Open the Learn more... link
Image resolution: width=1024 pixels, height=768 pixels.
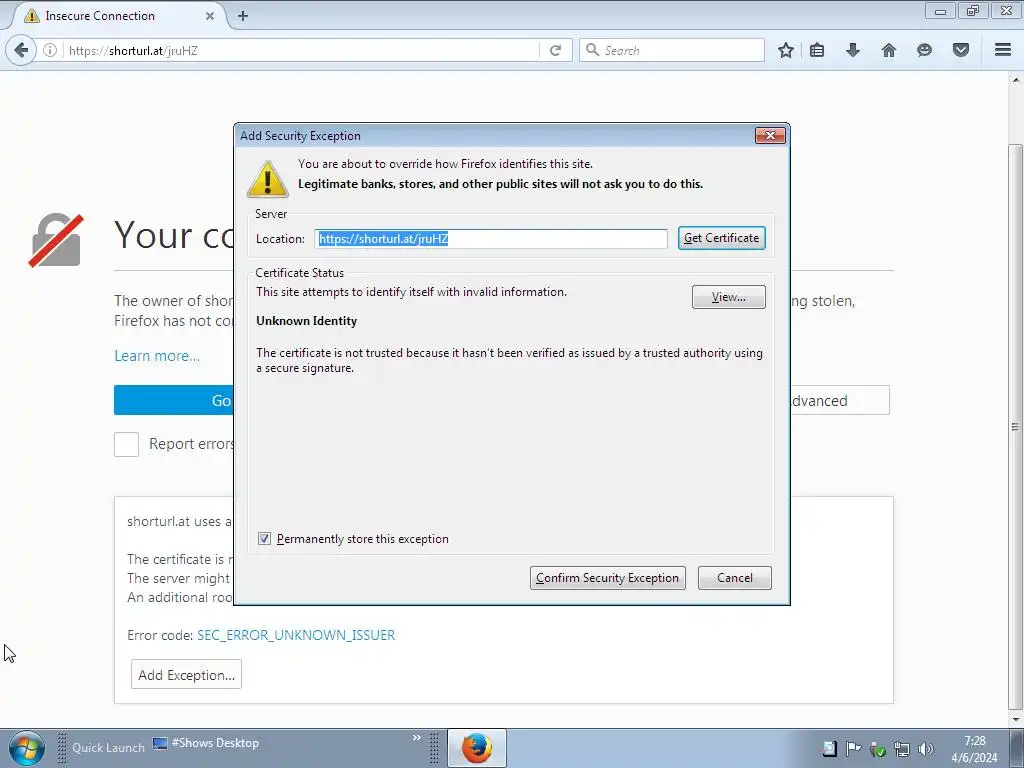pyautogui.click(x=157, y=356)
